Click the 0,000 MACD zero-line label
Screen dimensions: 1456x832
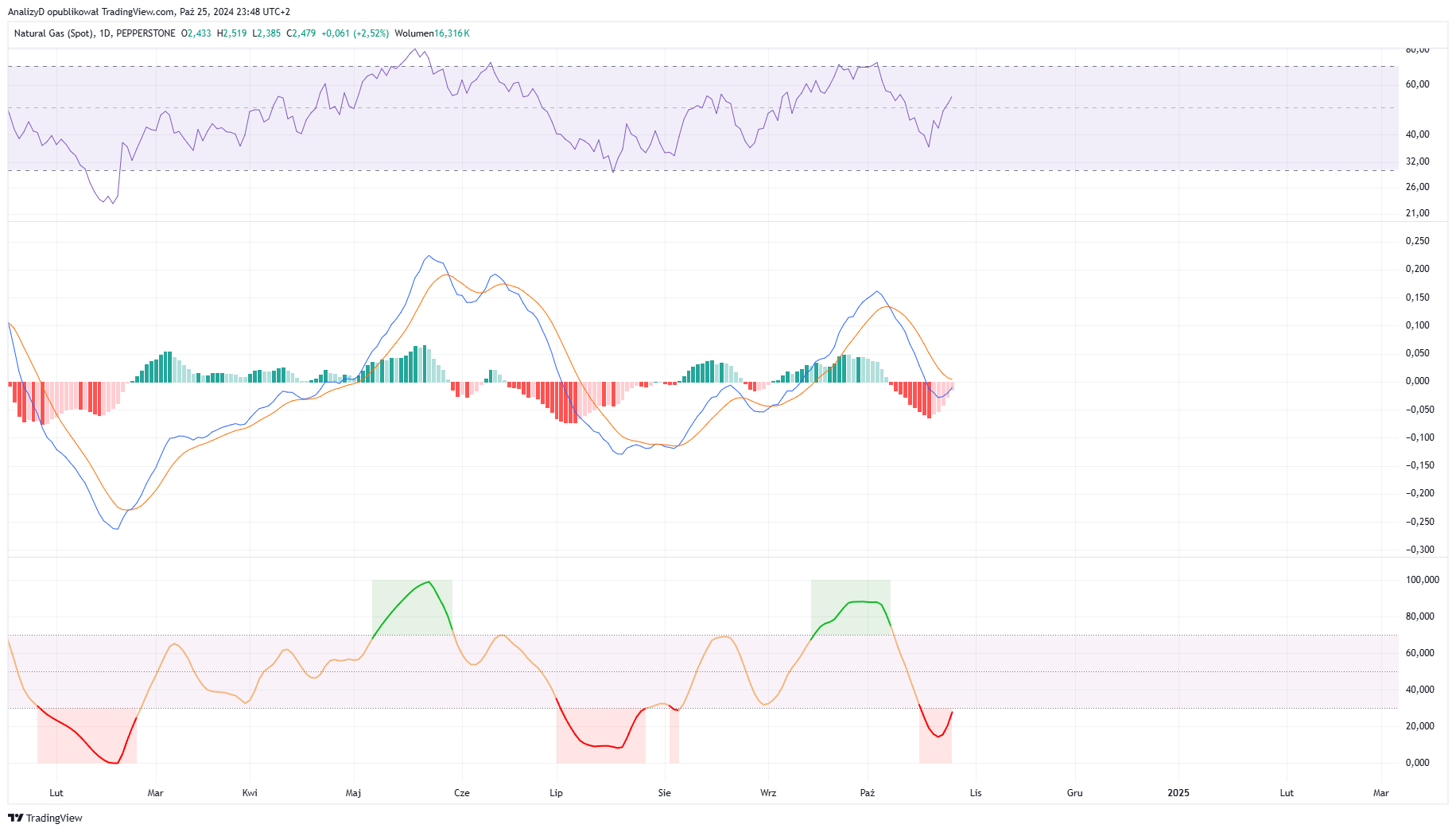click(x=1417, y=381)
